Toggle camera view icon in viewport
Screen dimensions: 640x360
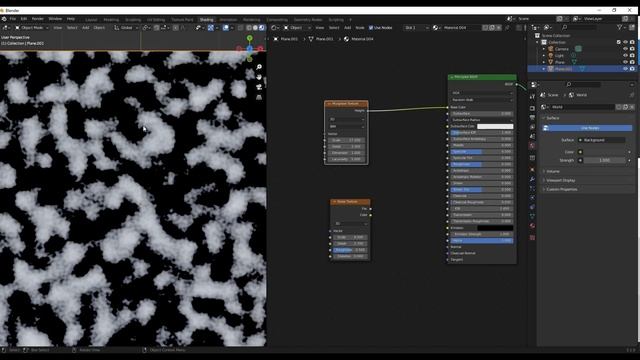(259, 87)
